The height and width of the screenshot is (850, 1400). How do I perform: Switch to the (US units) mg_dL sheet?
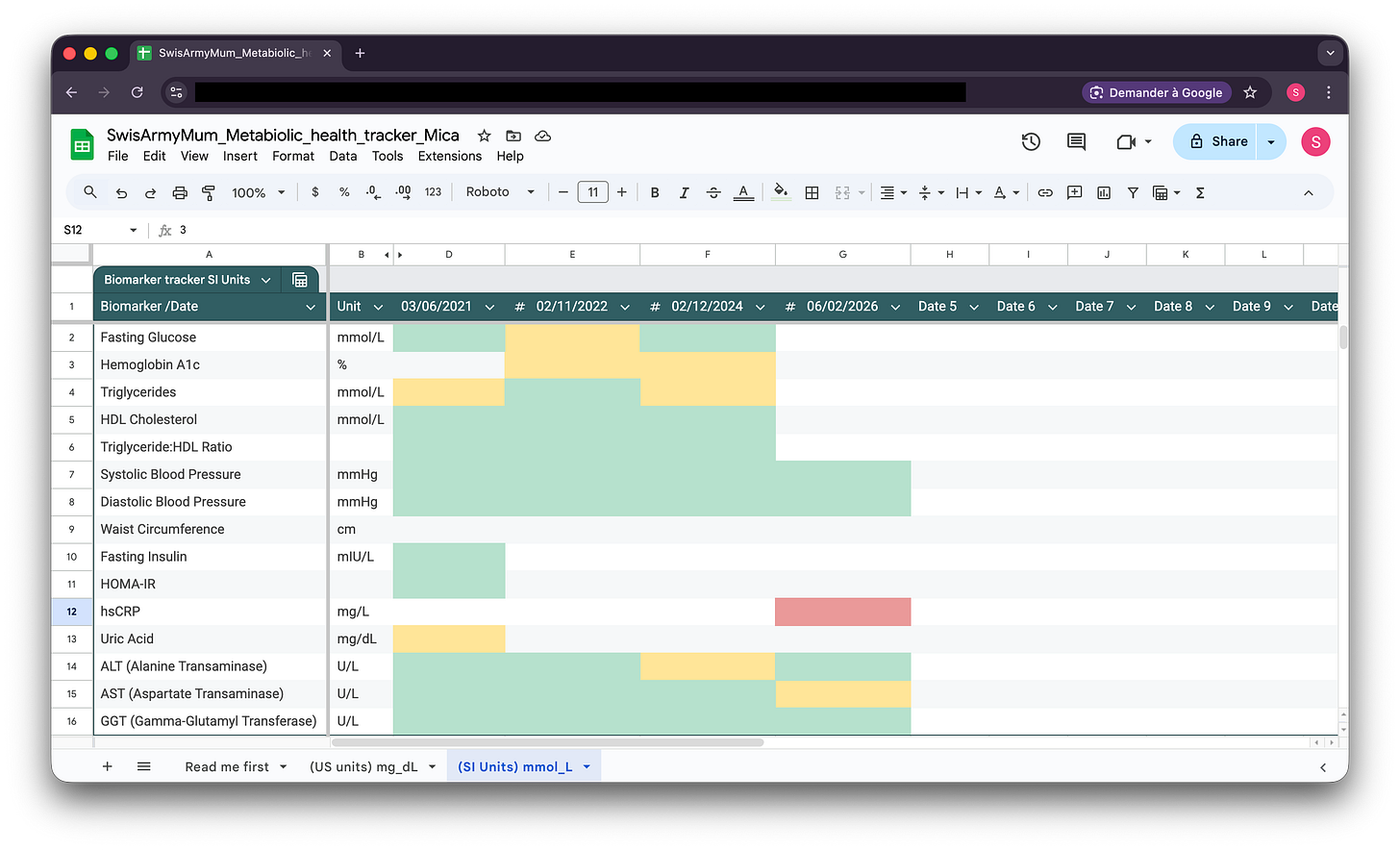click(363, 766)
